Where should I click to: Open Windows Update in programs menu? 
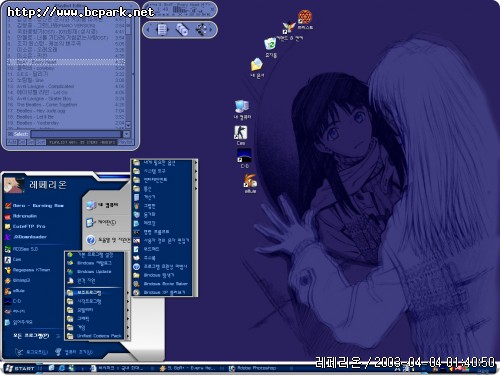click(x=89, y=272)
